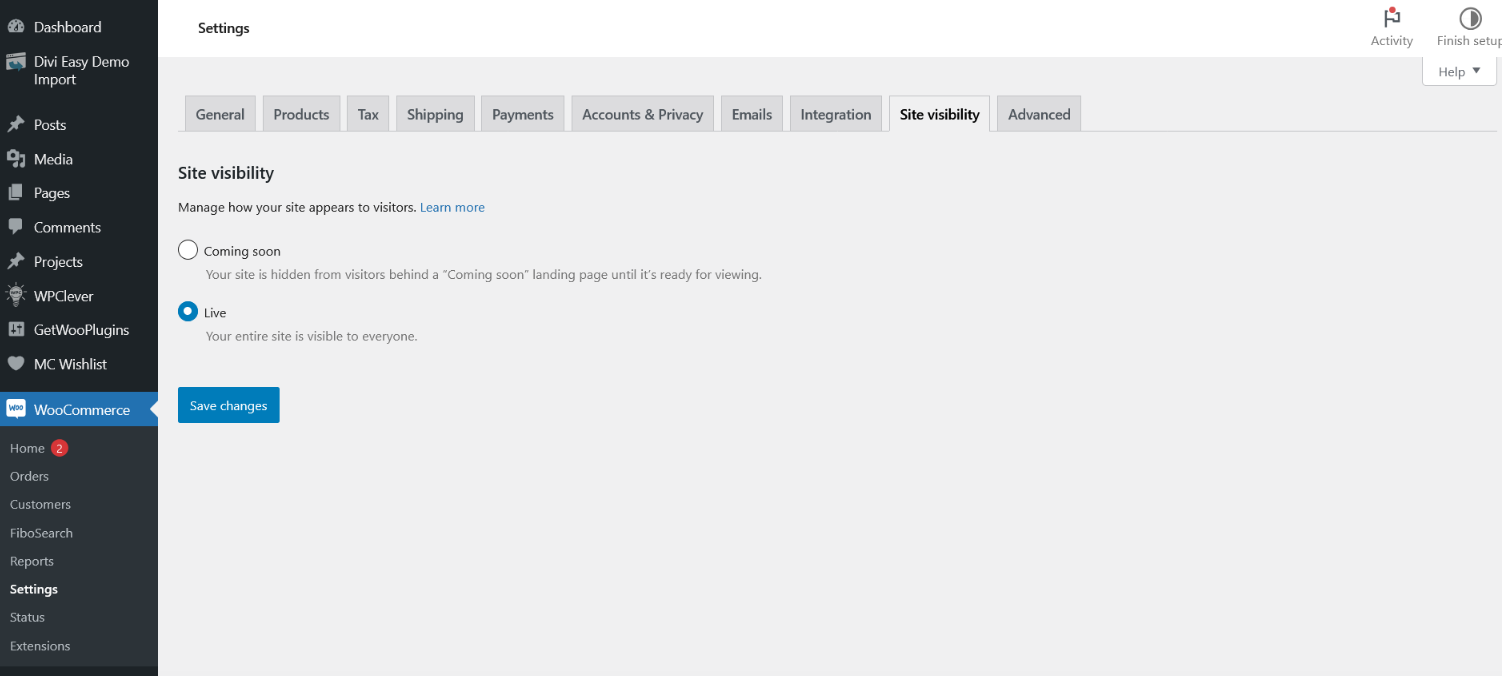
Task: Open the Projects menu label
Action: pyautogui.click(x=58, y=261)
